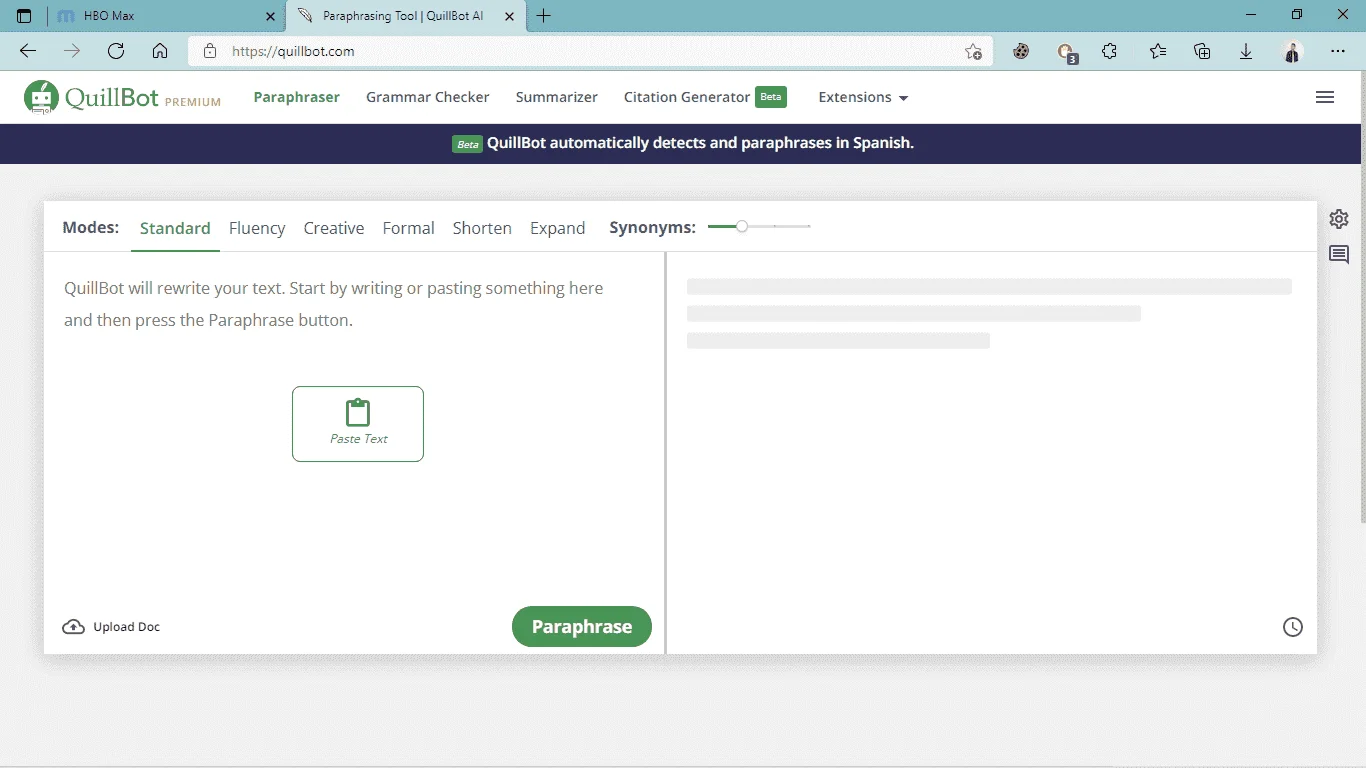
Task: Close the HBO Max tab
Action: [x=270, y=16]
